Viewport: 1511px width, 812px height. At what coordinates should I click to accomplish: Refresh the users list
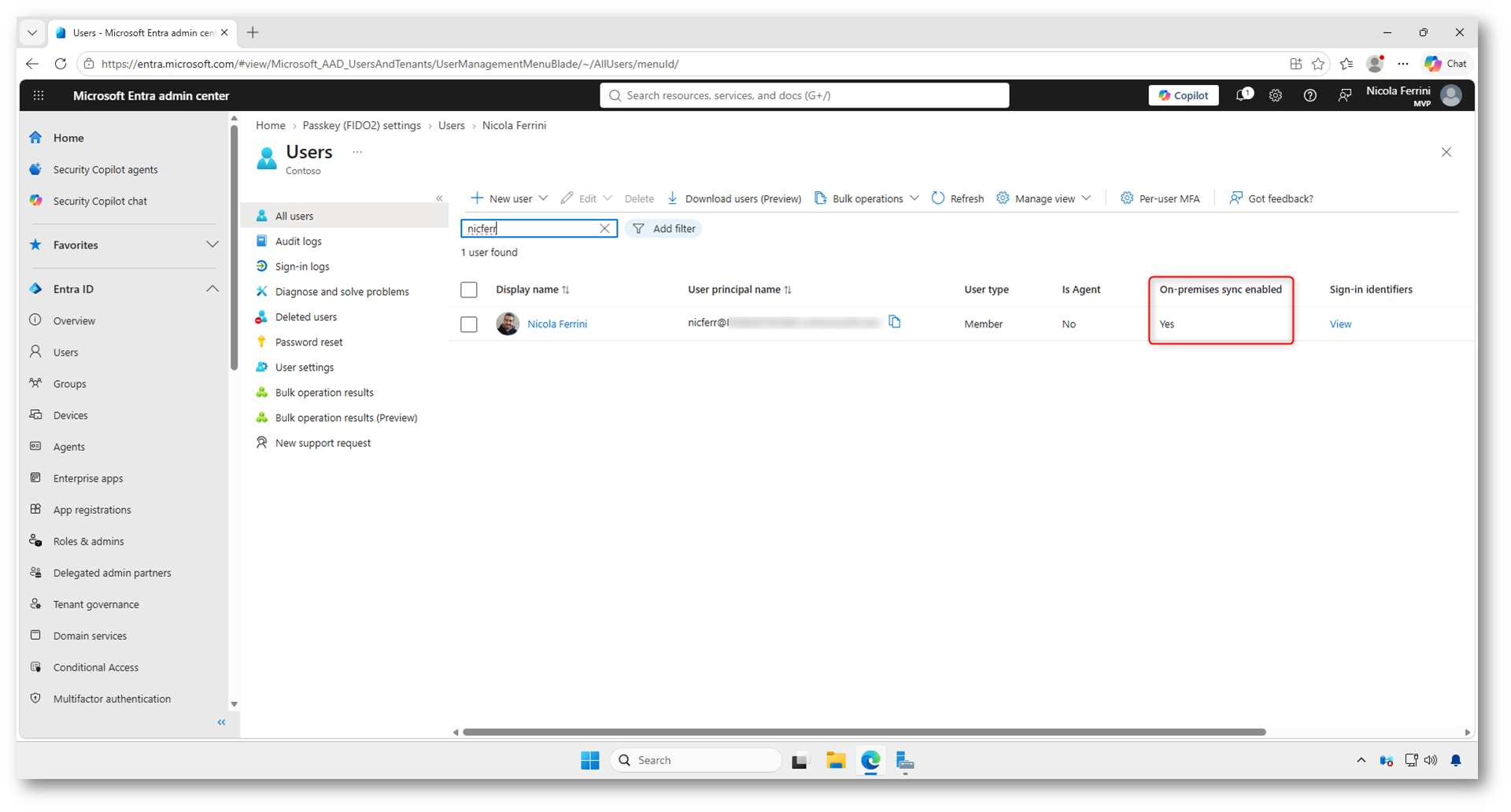[958, 198]
